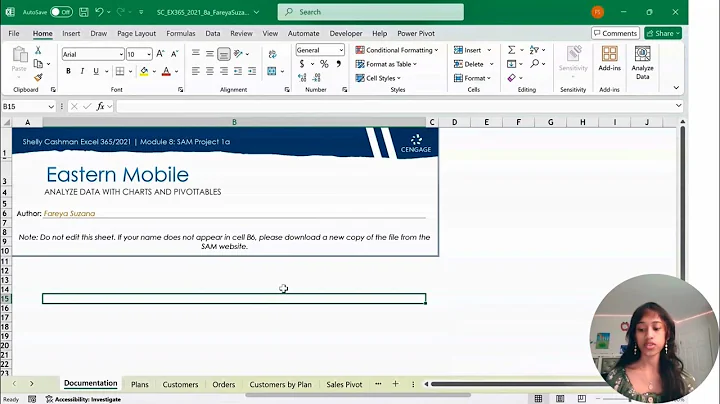The height and width of the screenshot is (404, 720).
Task: Expand Format as Table menu
Action: tap(386, 64)
